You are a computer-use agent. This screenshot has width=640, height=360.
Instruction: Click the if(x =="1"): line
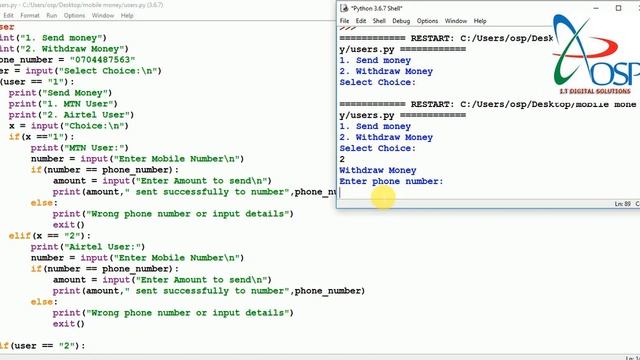click(x=42, y=137)
